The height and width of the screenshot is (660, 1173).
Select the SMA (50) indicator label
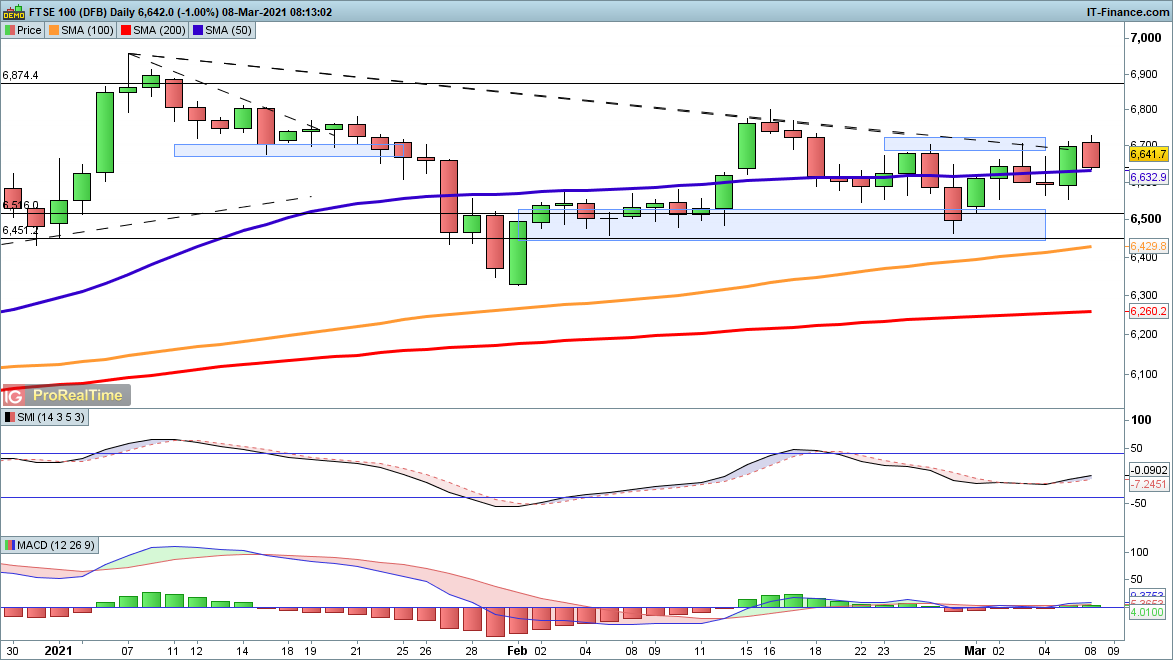(230, 30)
